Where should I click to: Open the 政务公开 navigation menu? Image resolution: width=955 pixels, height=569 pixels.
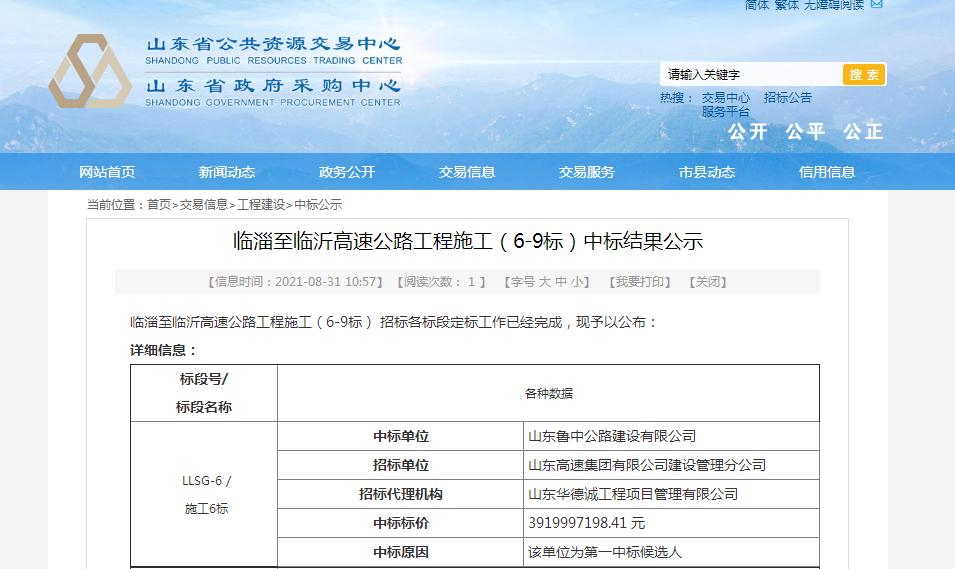(347, 172)
